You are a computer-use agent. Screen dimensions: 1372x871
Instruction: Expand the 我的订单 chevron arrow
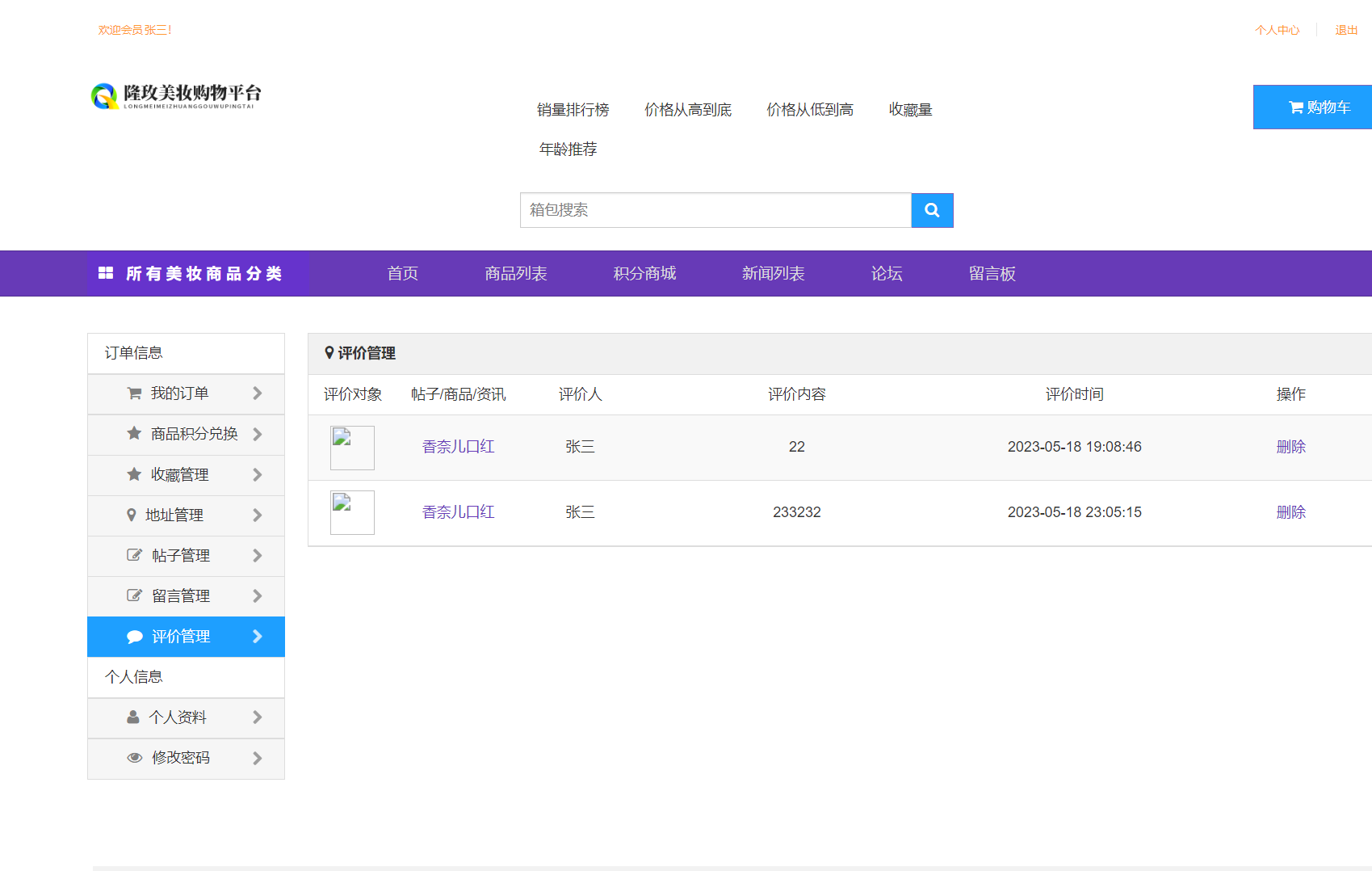(258, 393)
